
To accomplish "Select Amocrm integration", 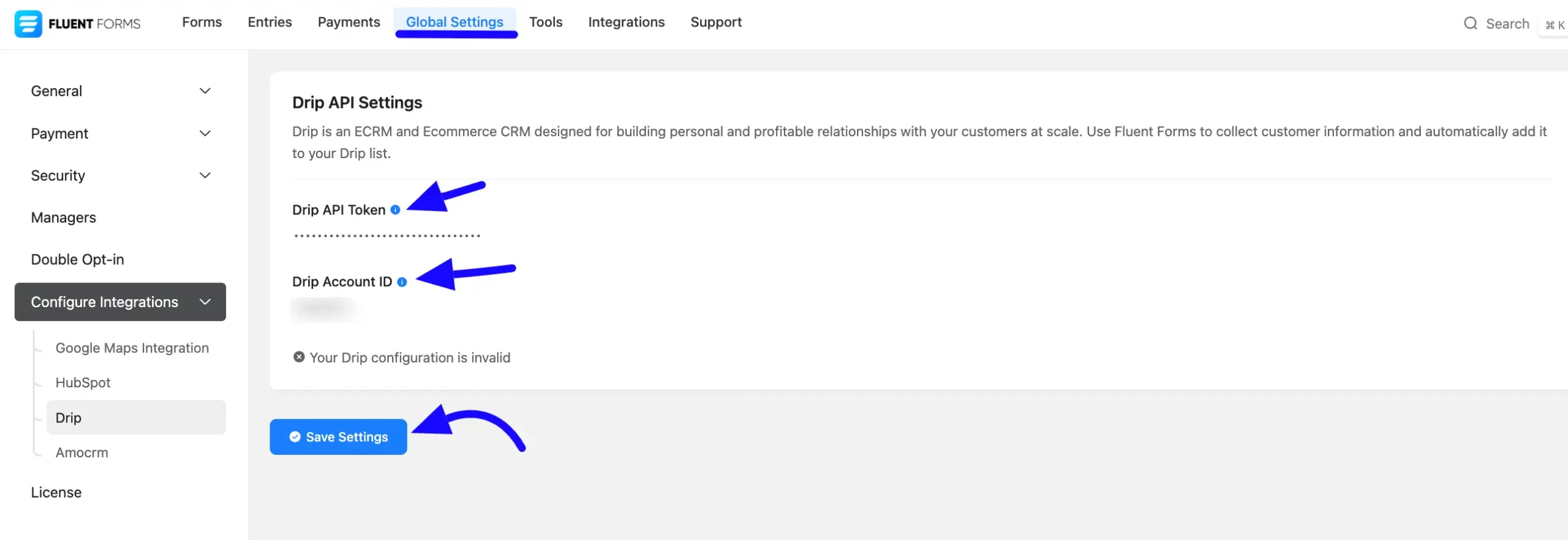I will pyautogui.click(x=82, y=453).
